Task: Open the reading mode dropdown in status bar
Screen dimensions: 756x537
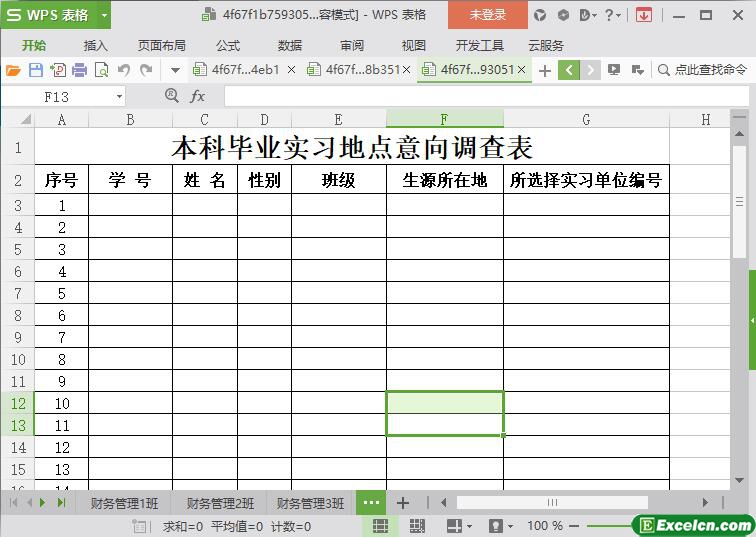Action: pyautogui.click(x=470, y=526)
